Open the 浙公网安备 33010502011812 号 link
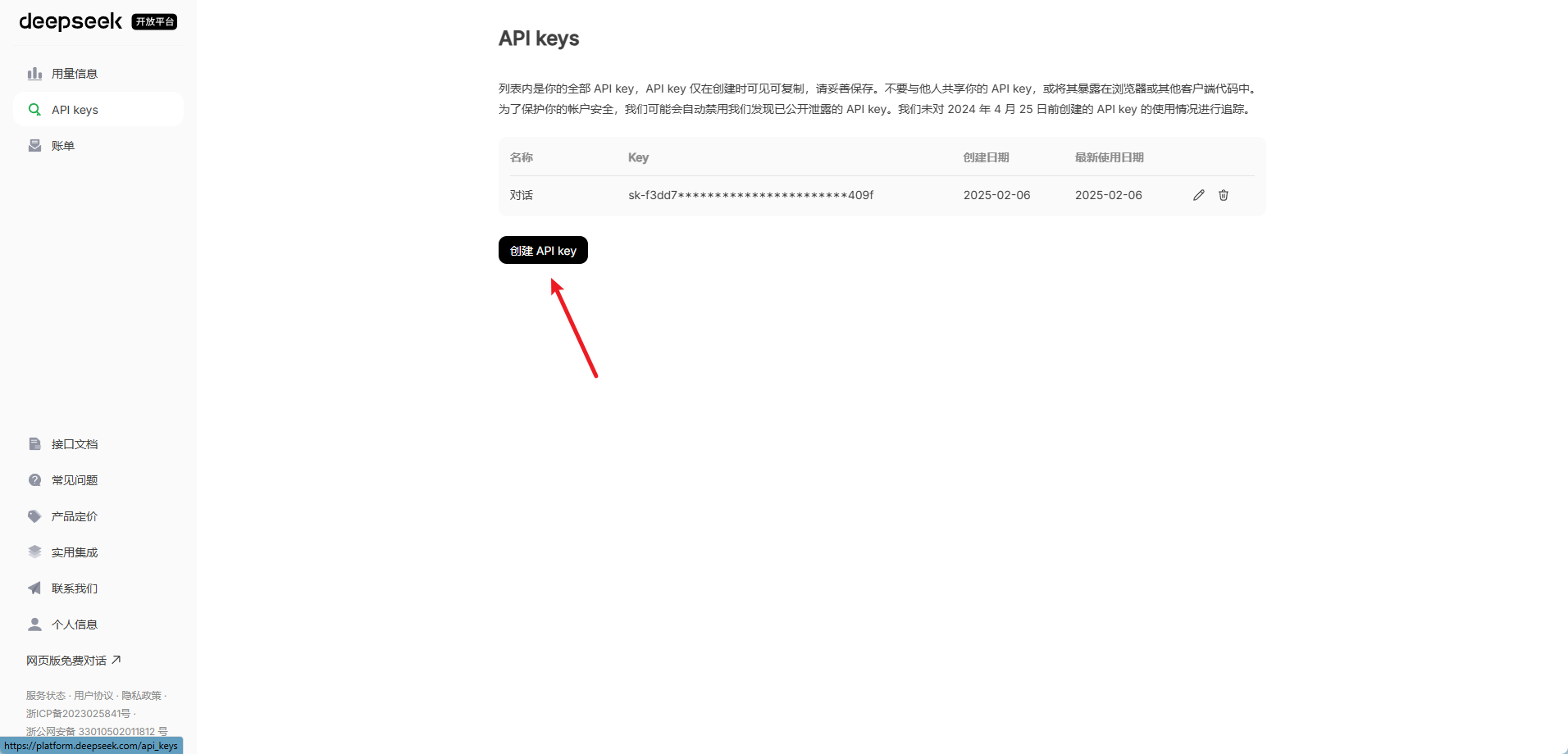Image resolution: width=1568 pixels, height=754 pixels. tap(97, 732)
